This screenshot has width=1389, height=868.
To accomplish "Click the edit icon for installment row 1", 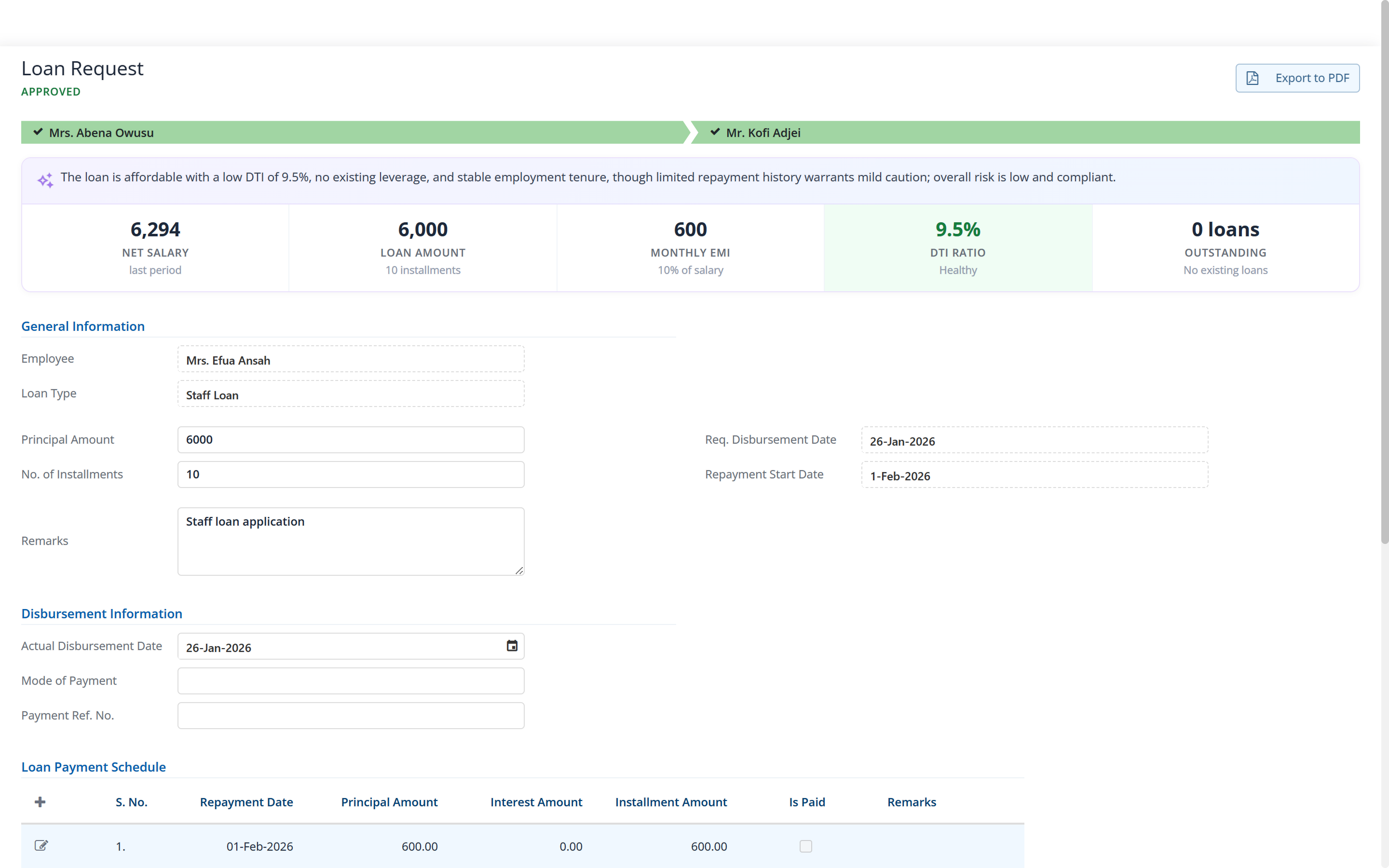I will (x=41, y=846).
